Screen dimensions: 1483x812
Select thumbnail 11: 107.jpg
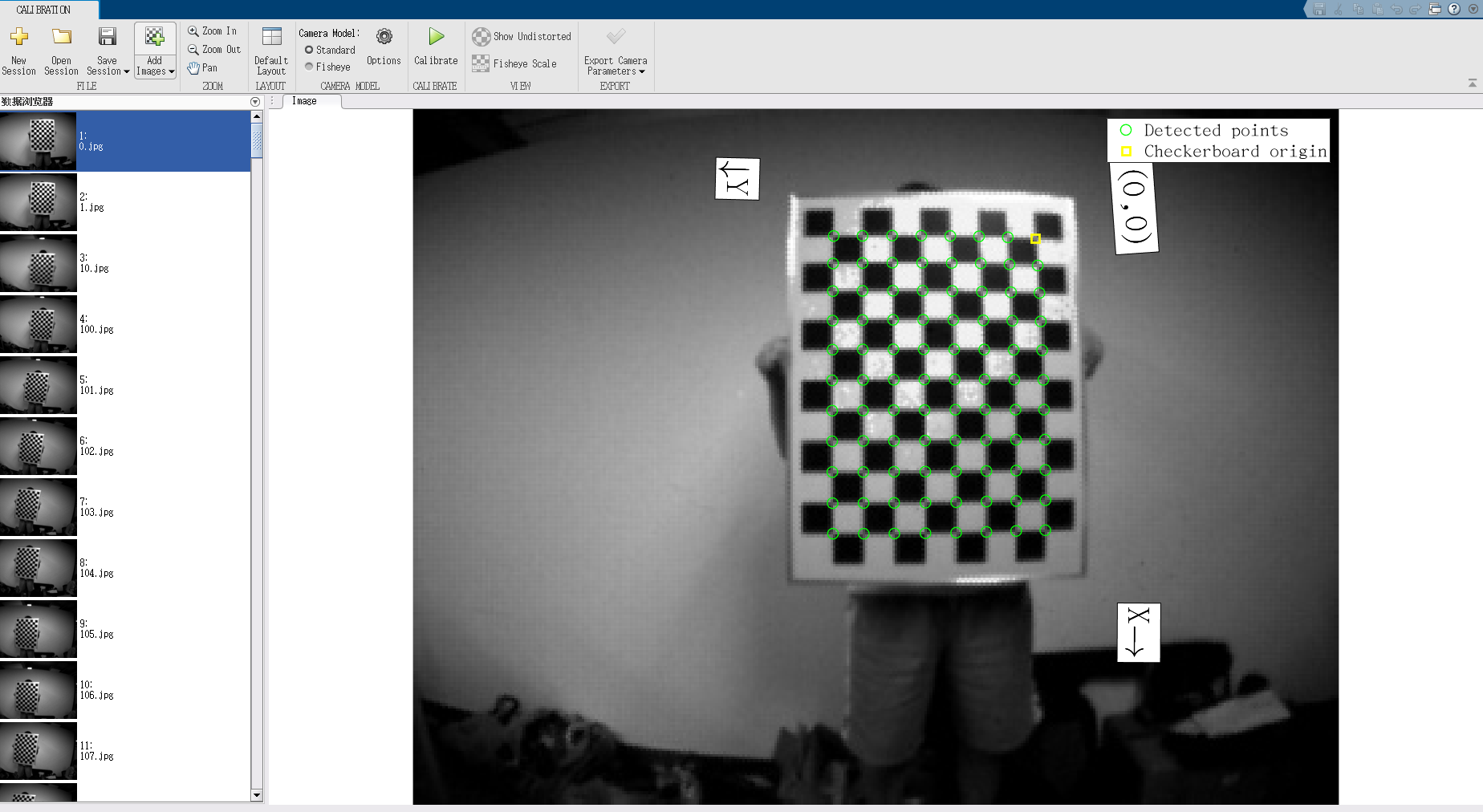pyautogui.click(x=125, y=751)
